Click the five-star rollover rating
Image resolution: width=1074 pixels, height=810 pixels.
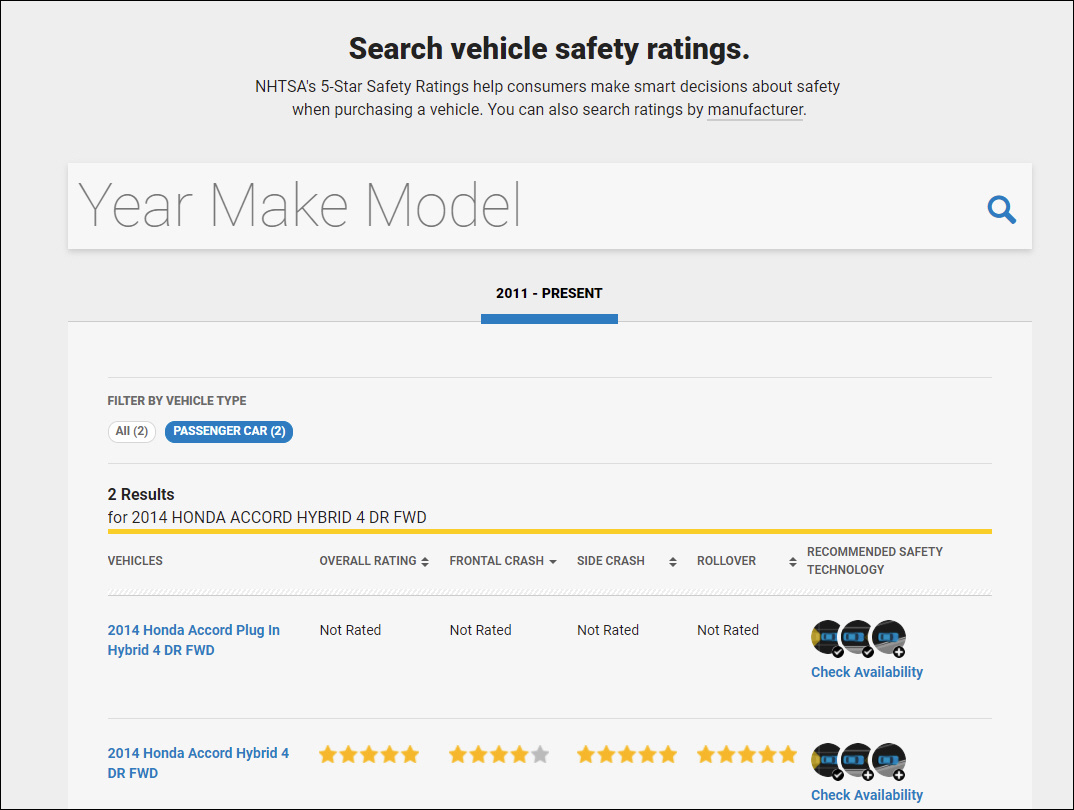point(747,755)
